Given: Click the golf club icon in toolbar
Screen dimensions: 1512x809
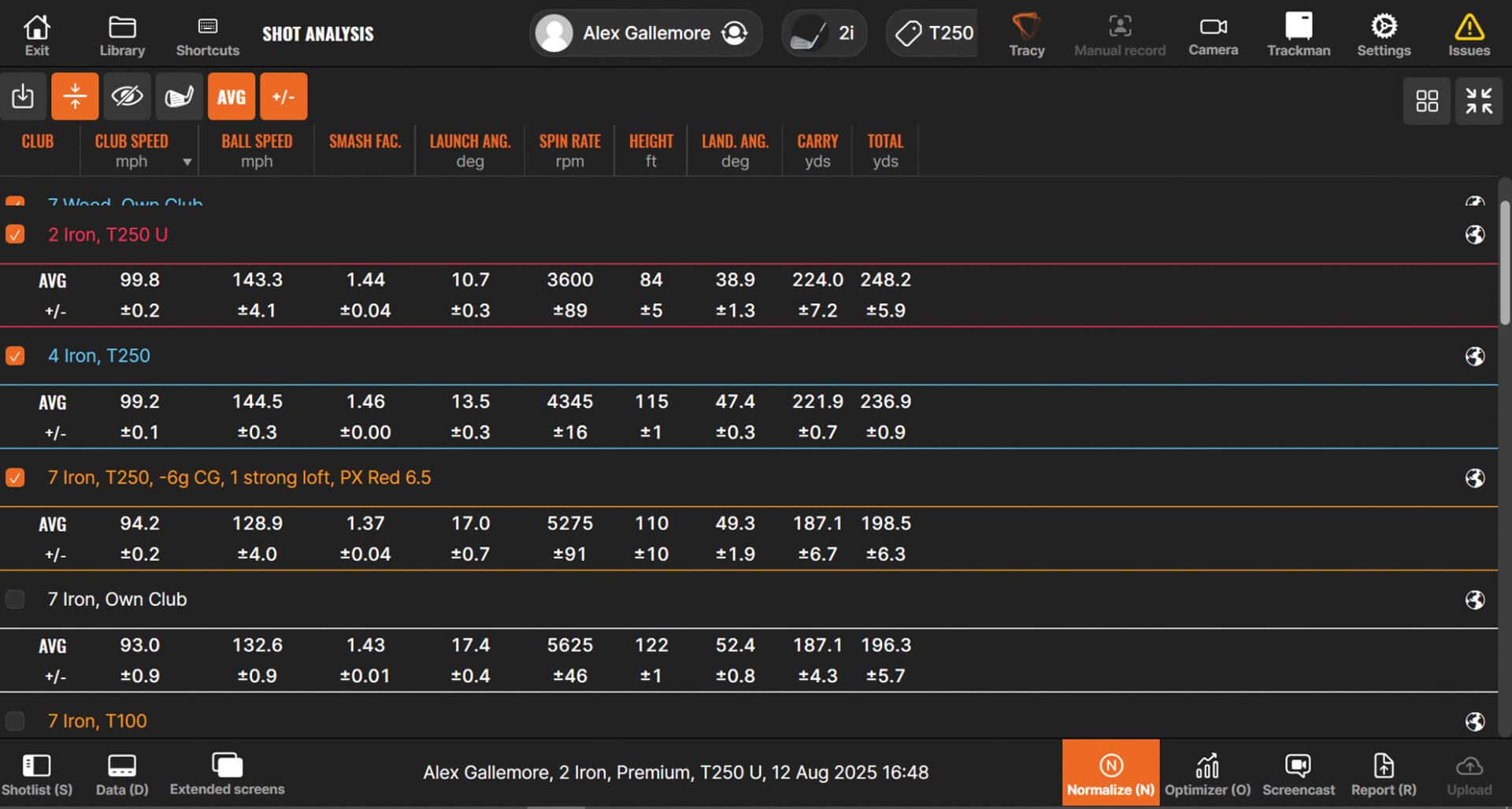Looking at the screenshot, I should pyautogui.click(x=179, y=97).
